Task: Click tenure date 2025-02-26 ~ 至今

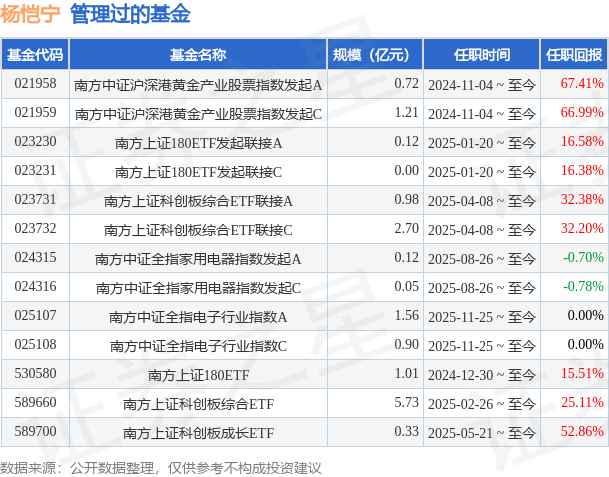Action: tap(482, 404)
